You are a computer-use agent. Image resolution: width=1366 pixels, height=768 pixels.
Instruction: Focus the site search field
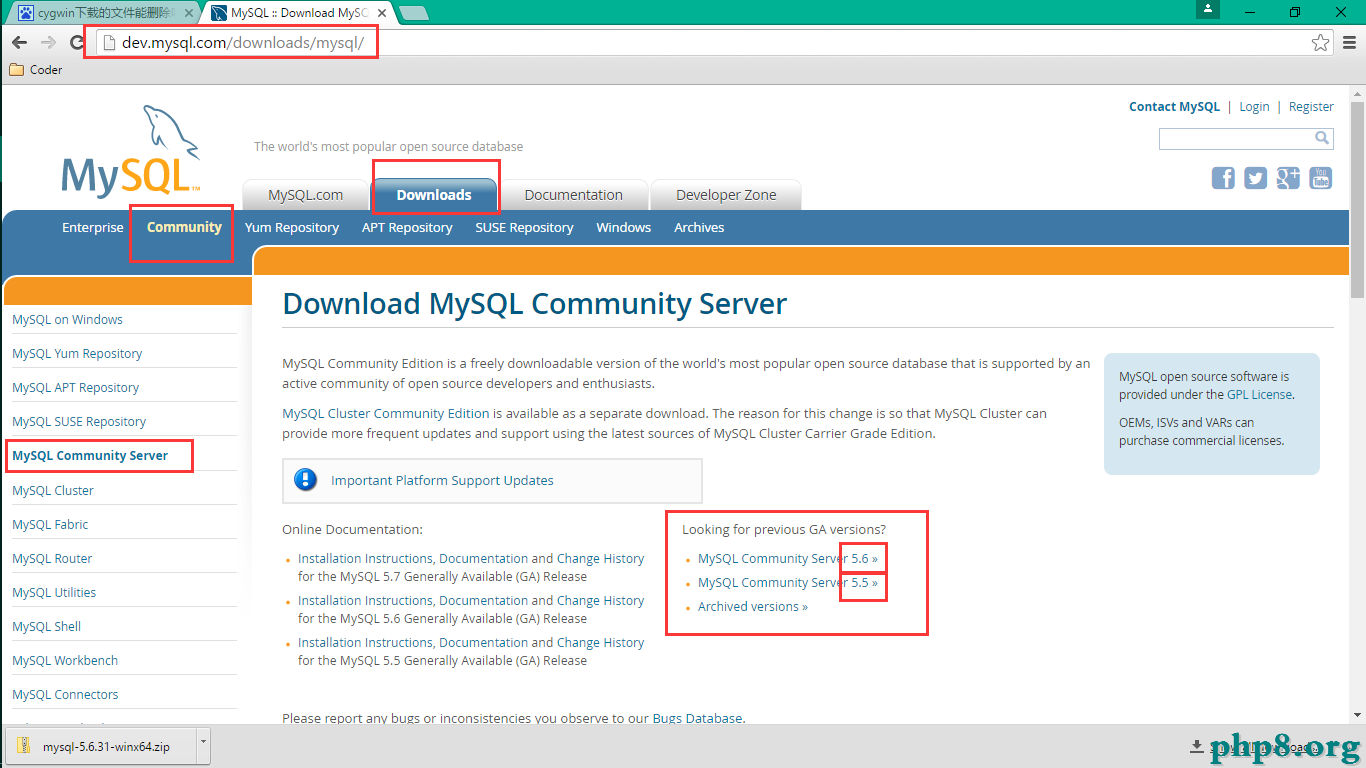[x=1236, y=138]
